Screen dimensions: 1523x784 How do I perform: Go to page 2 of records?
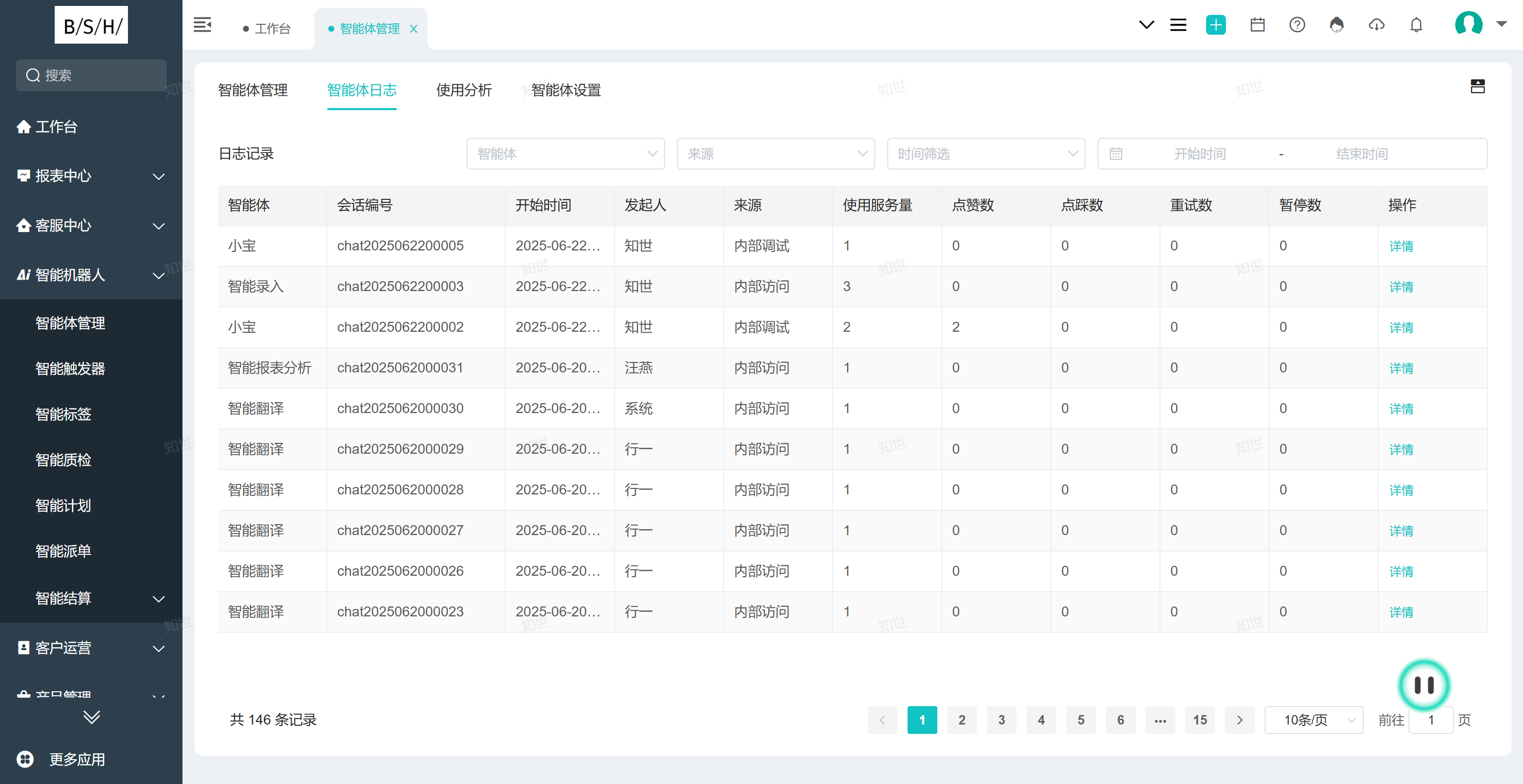click(x=961, y=720)
